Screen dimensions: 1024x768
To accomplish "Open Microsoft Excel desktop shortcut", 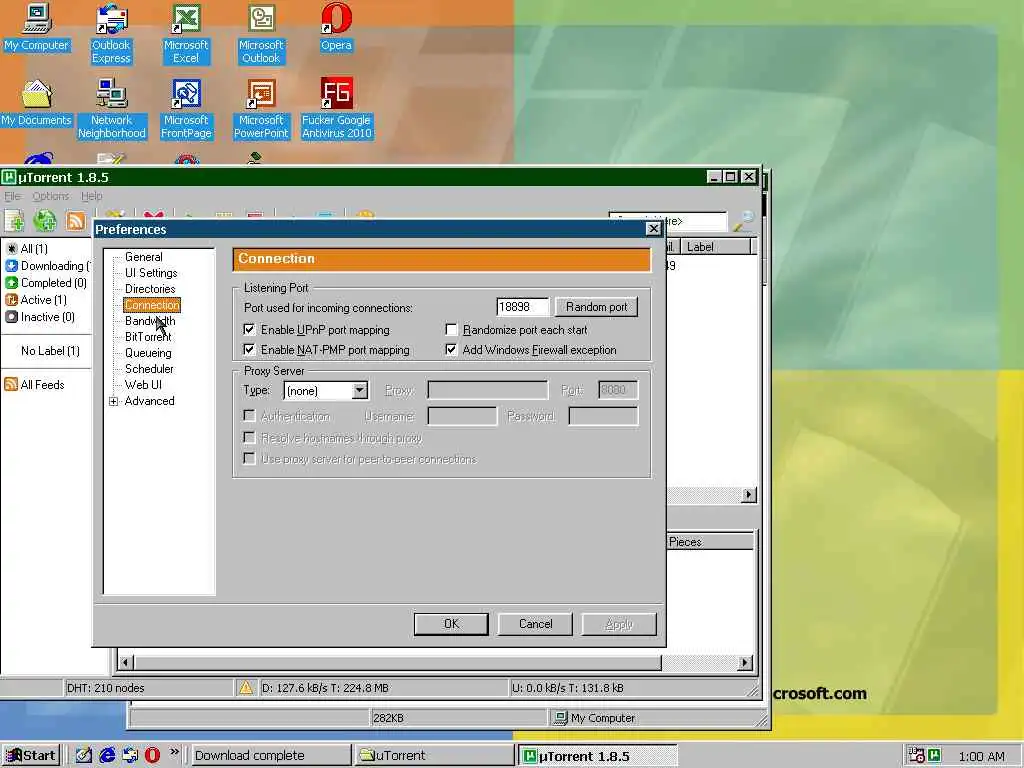I will pyautogui.click(x=186, y=33).
